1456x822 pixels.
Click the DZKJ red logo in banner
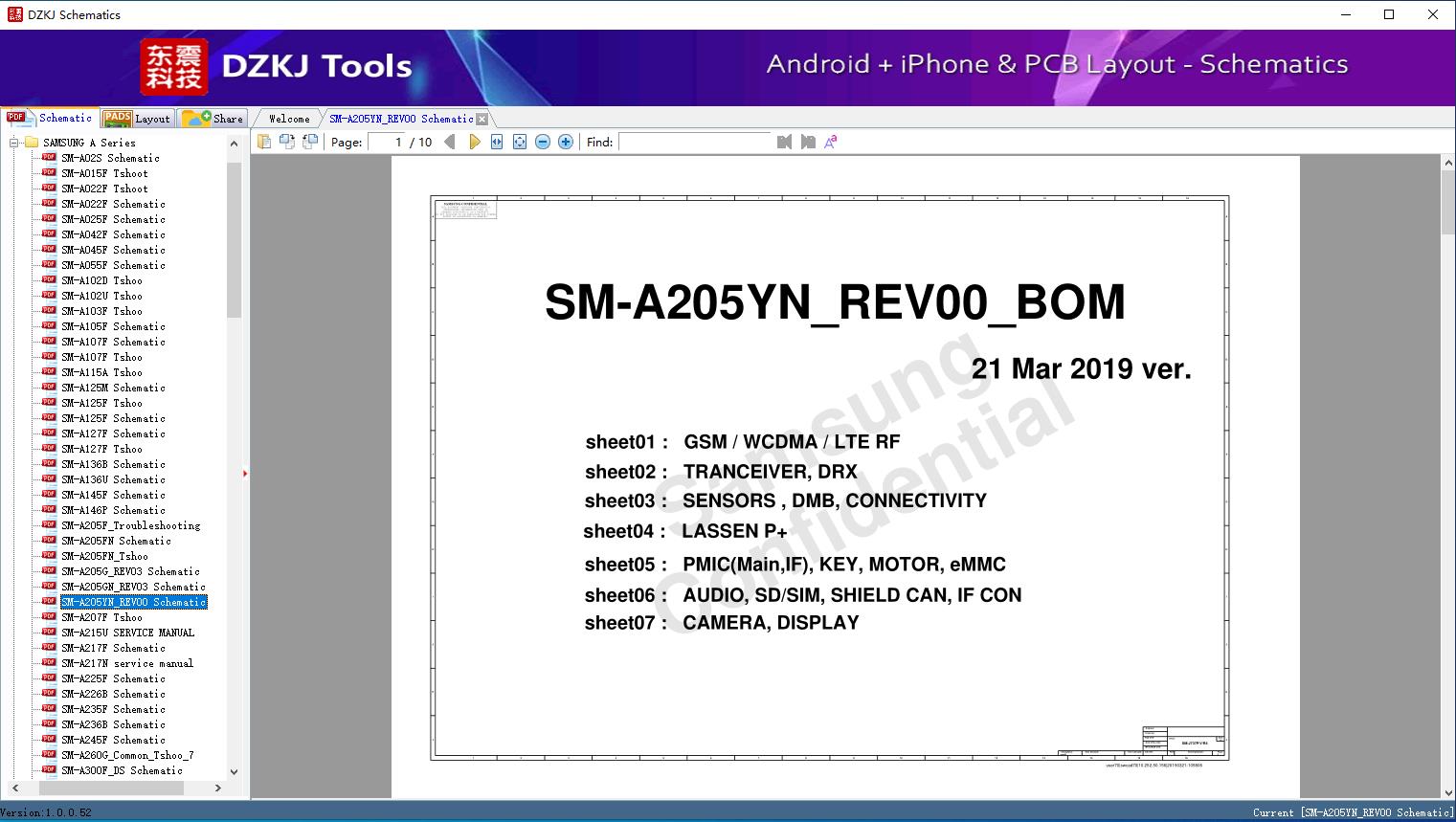(x=173, y=67)
